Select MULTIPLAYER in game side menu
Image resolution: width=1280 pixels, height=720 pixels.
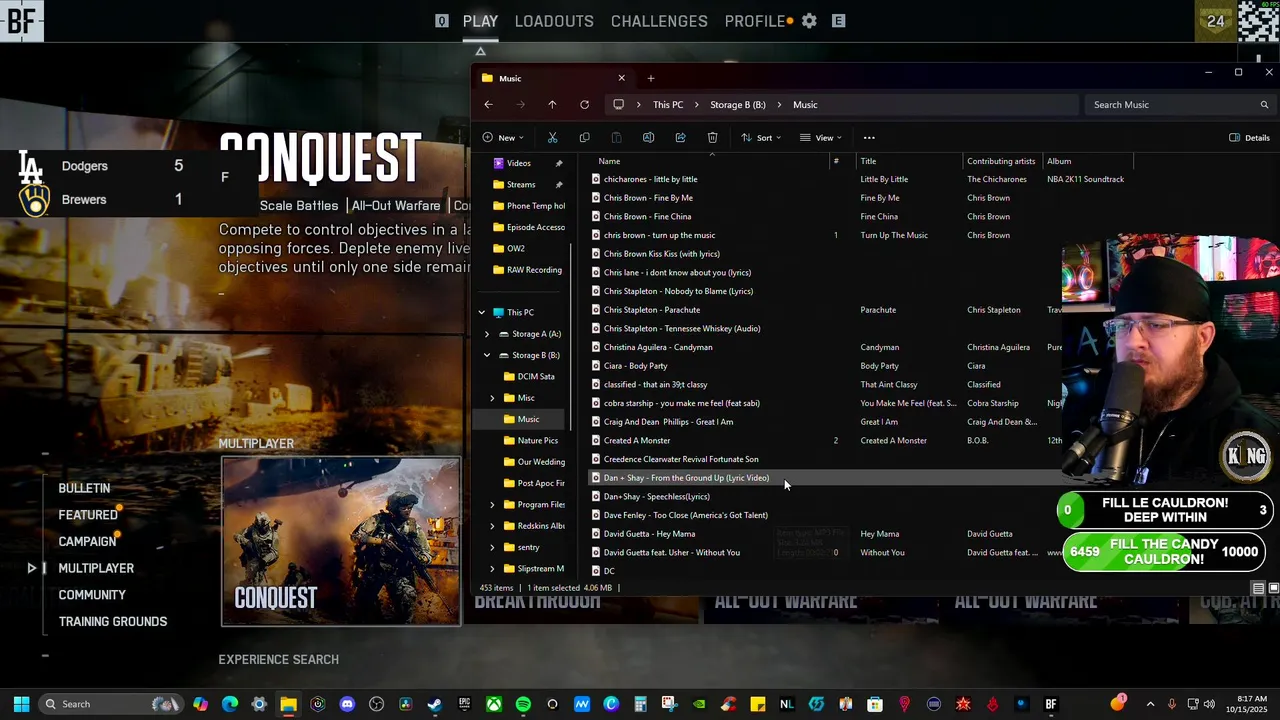point(96,568)
